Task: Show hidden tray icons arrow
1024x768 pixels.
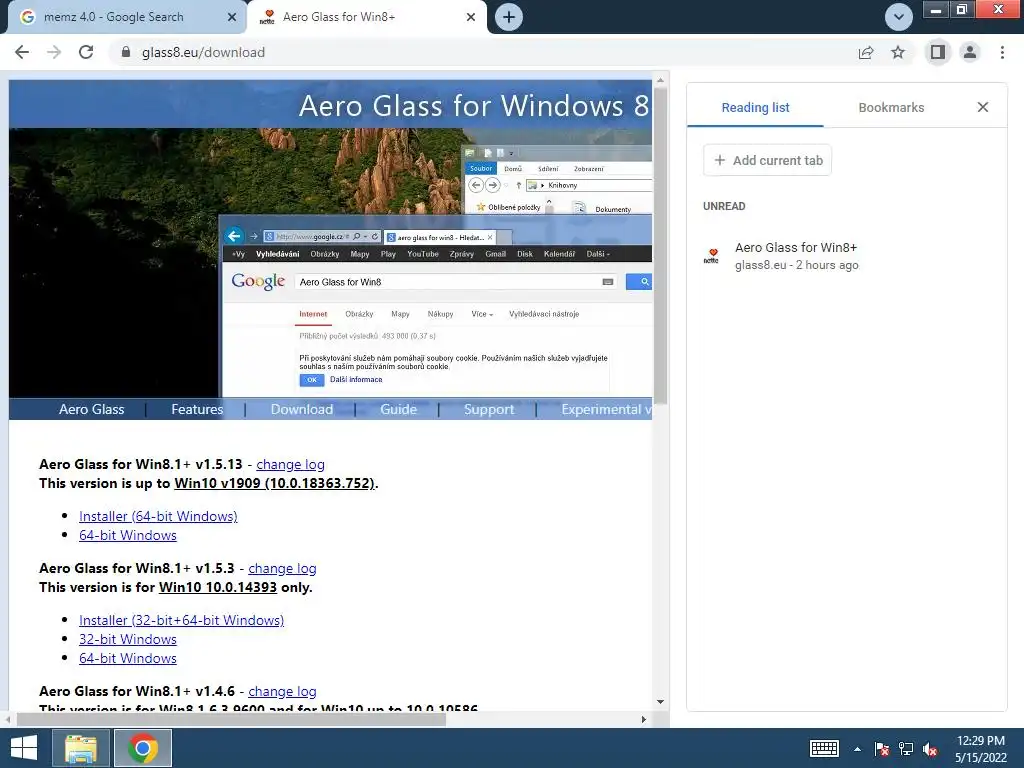Action: (x=857, y=749)
